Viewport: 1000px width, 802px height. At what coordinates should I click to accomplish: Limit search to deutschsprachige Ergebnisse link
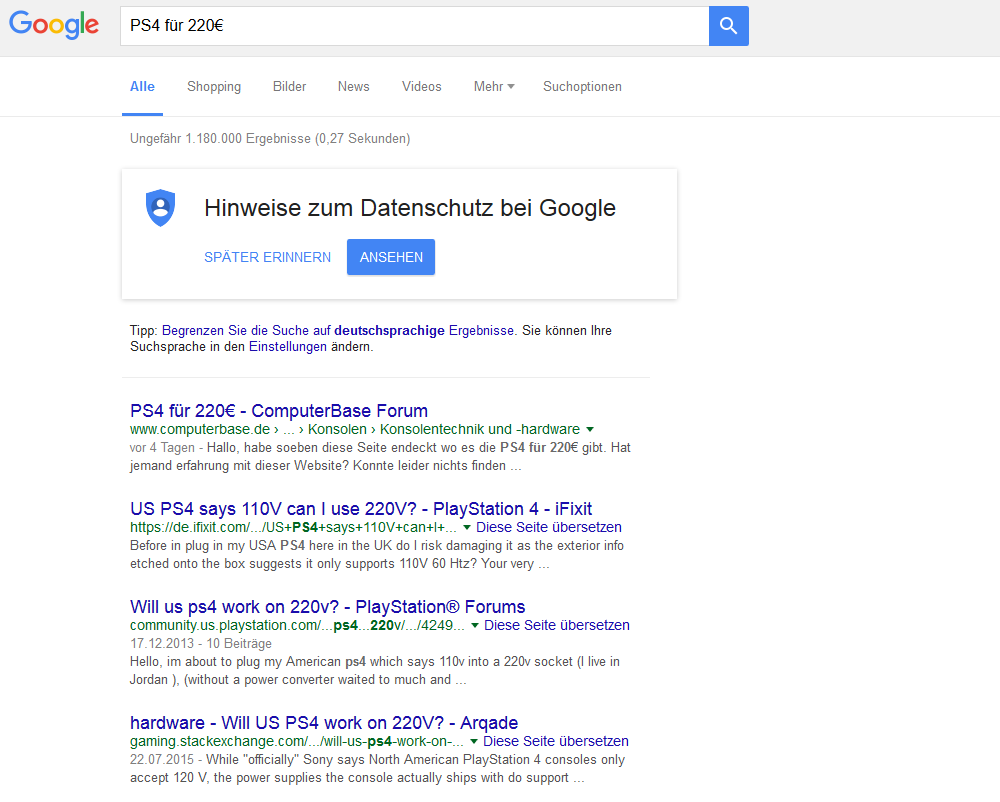pos(337,330)
